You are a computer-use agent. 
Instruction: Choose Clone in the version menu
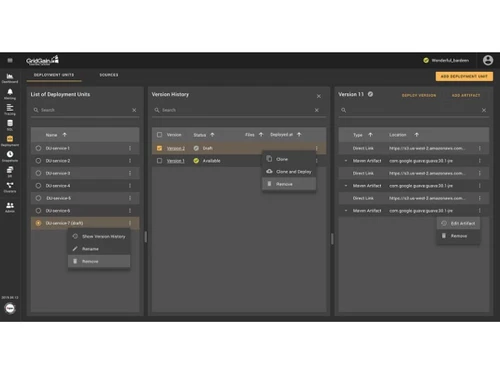tap(289, 159)
